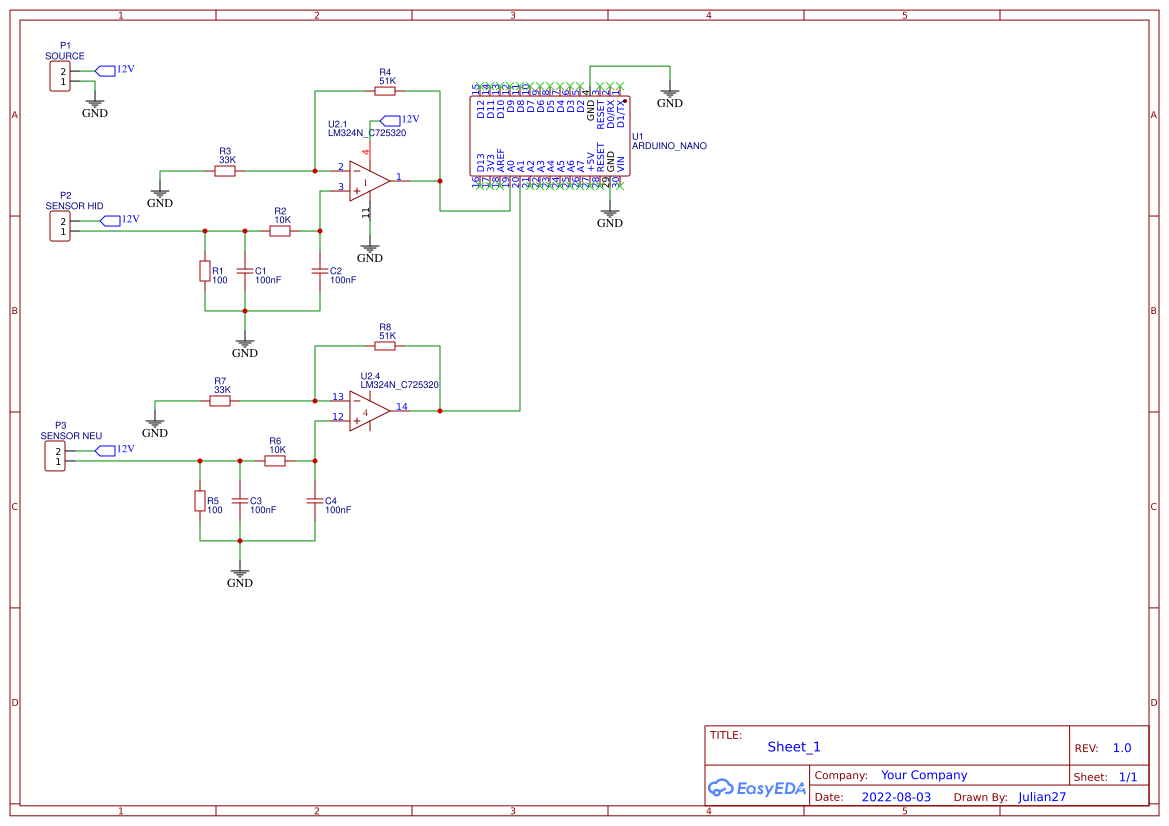This screenshot has height=826, width=1169.
Task: Select the Julian27 drawn-by text
Action: [1042, 797]
